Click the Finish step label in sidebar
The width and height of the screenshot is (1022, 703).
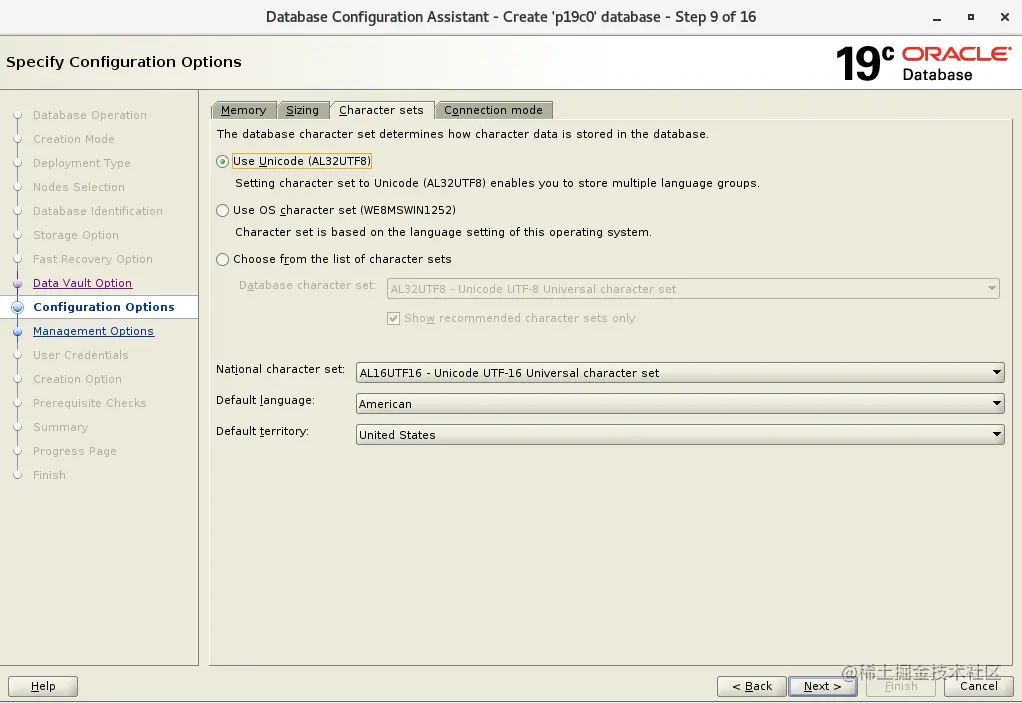50,475
